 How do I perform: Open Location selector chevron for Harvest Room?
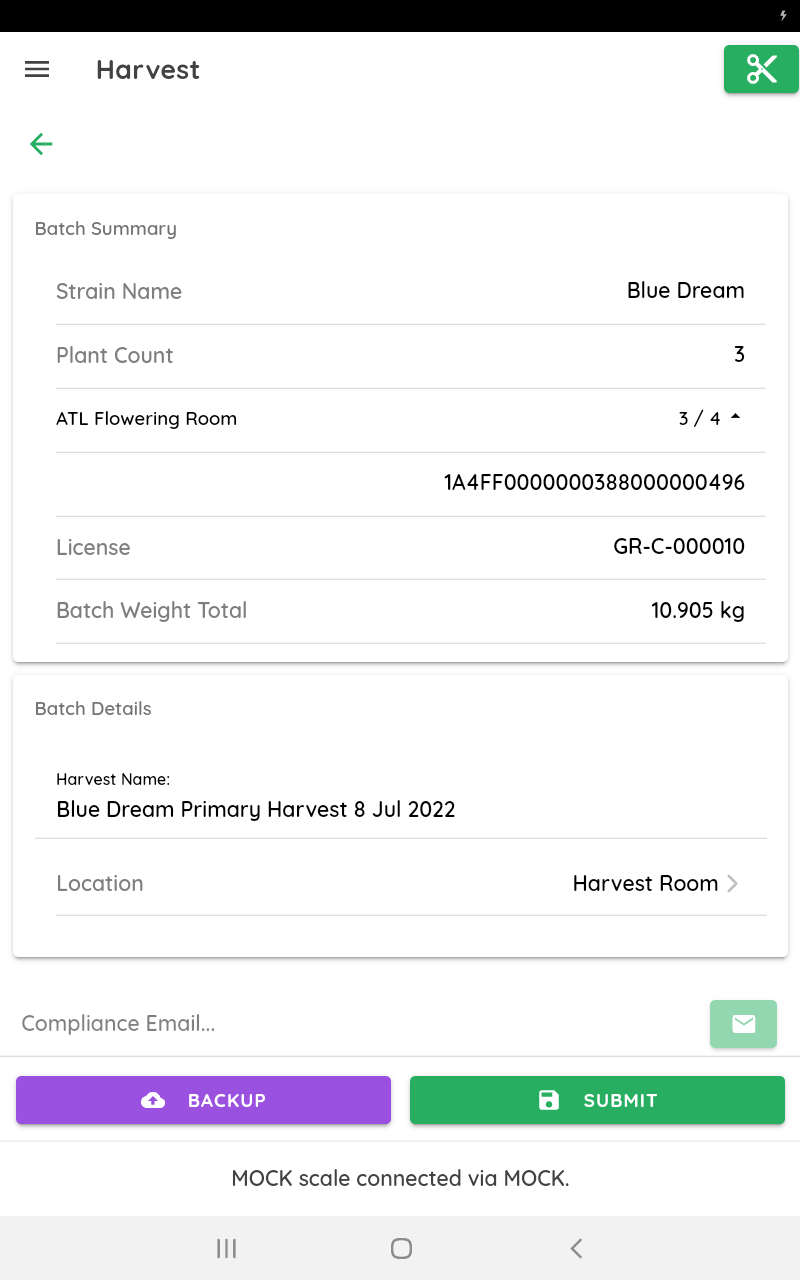(x=733, y=883)
